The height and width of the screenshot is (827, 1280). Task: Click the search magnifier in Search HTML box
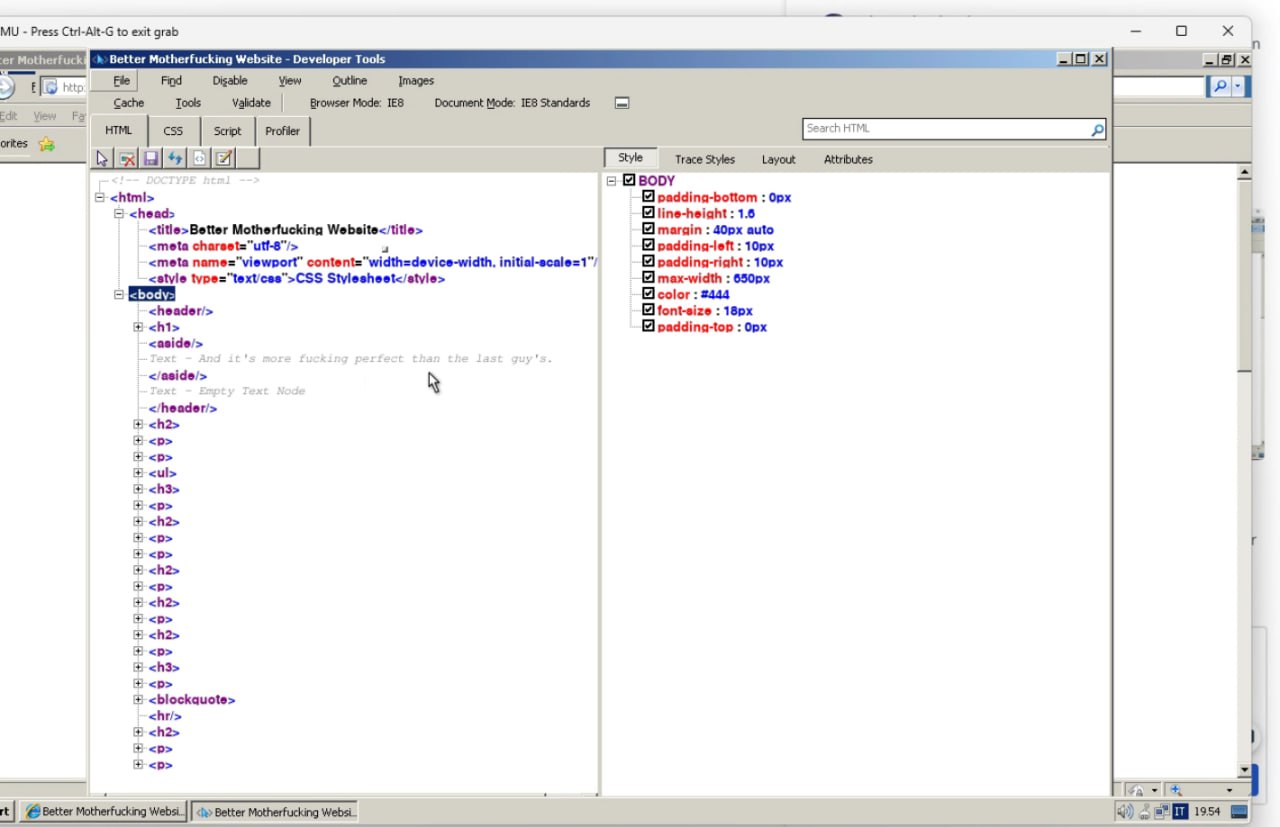[x=1097, y=129]
